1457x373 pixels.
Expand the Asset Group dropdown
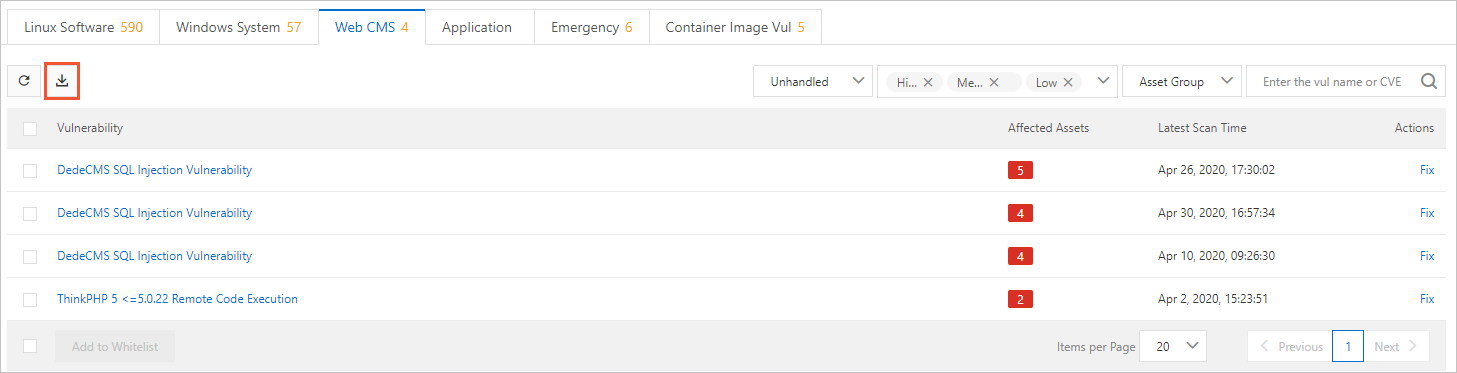point(1182,82)
